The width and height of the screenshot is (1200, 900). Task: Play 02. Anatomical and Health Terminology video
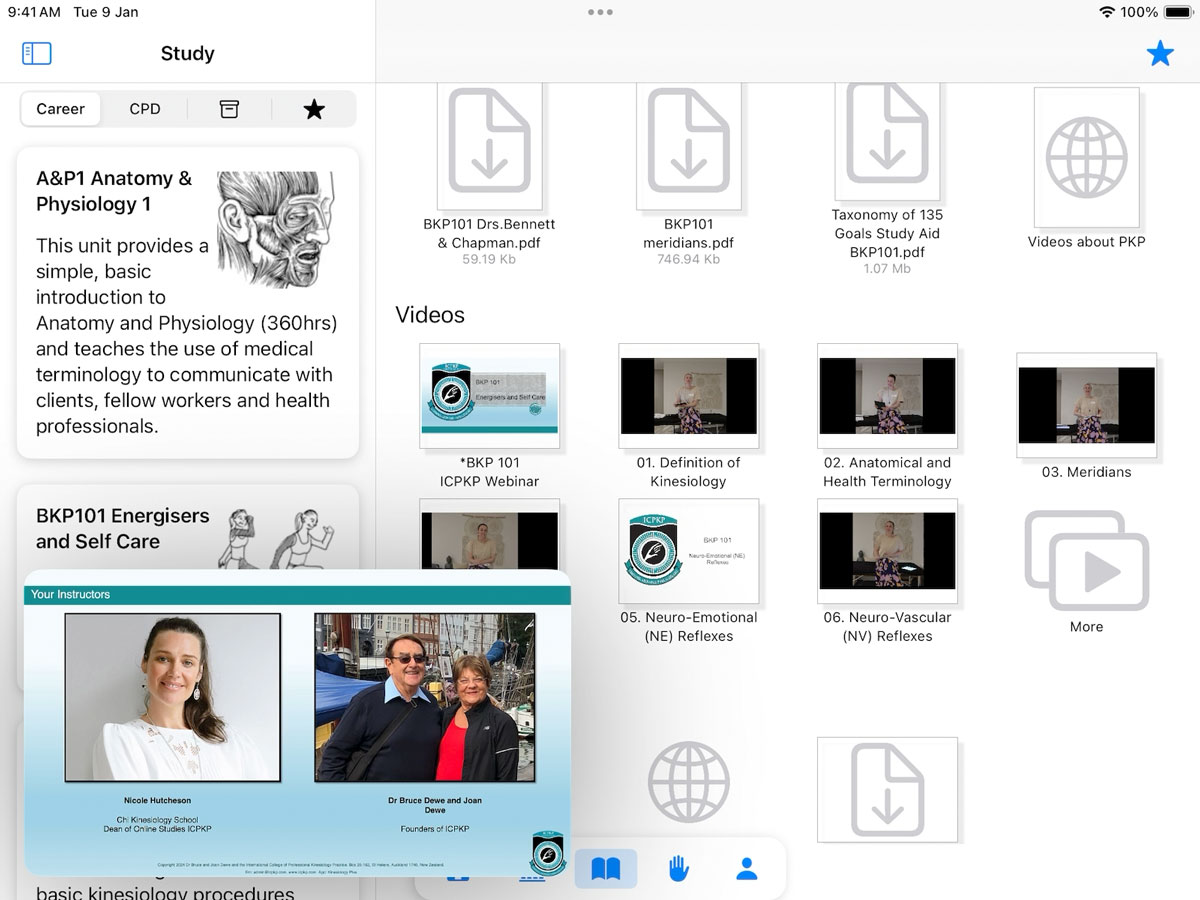(887, 397)
